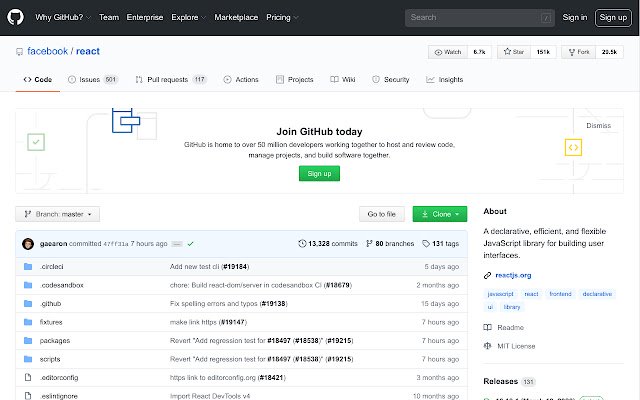Click the javascript topic tag
This screenshot has height=400, width=640.
click(x=500, y=294)
